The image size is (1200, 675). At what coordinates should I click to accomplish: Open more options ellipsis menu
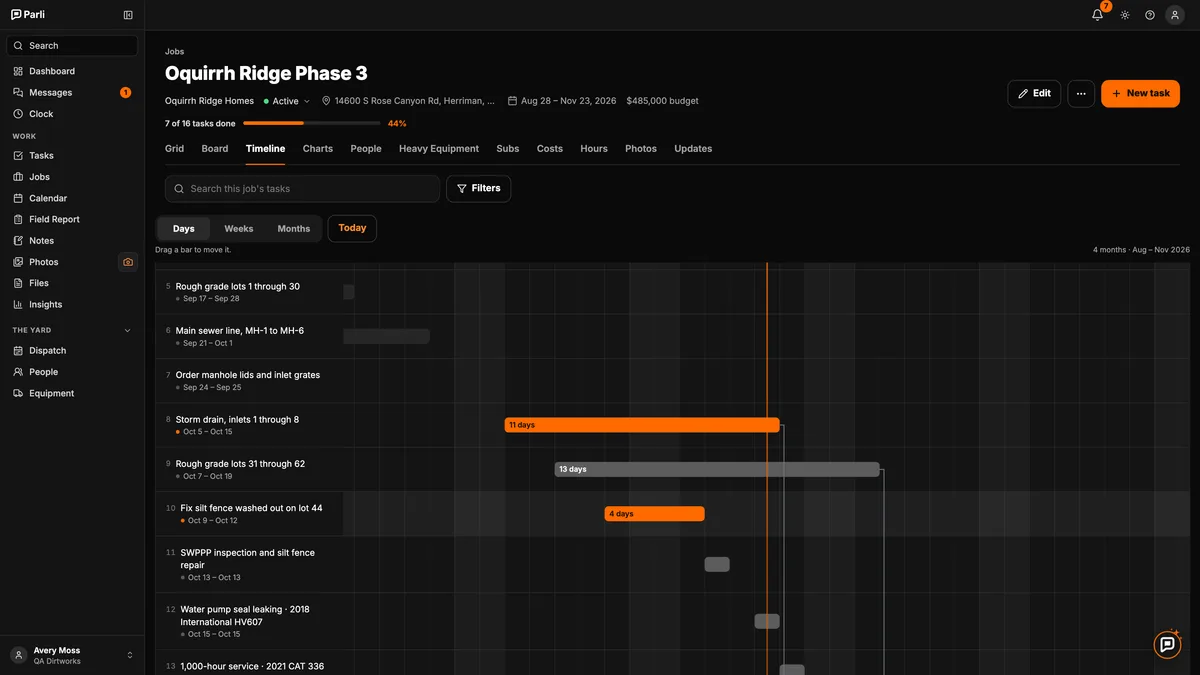click(x=1081, y=93)
